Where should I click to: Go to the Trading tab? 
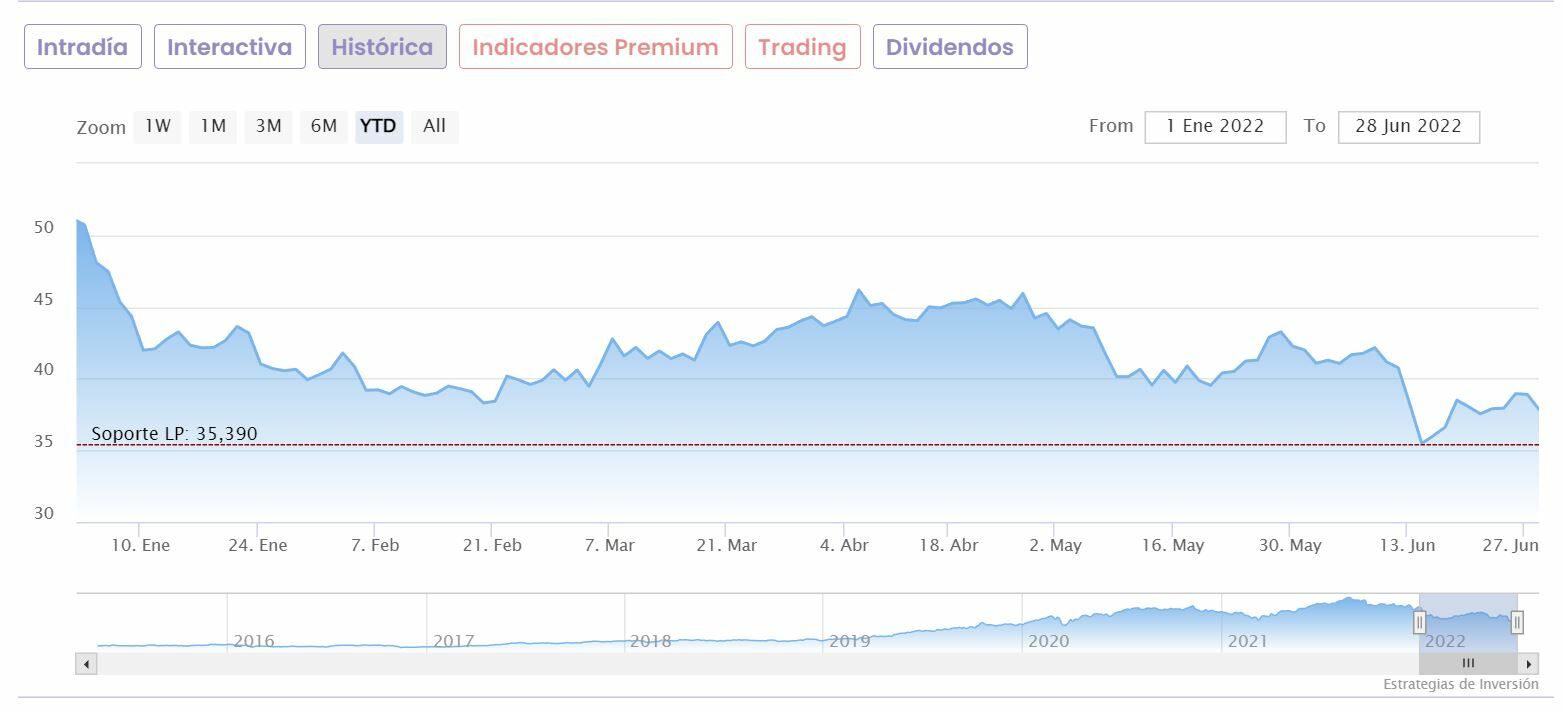(802, 47)
